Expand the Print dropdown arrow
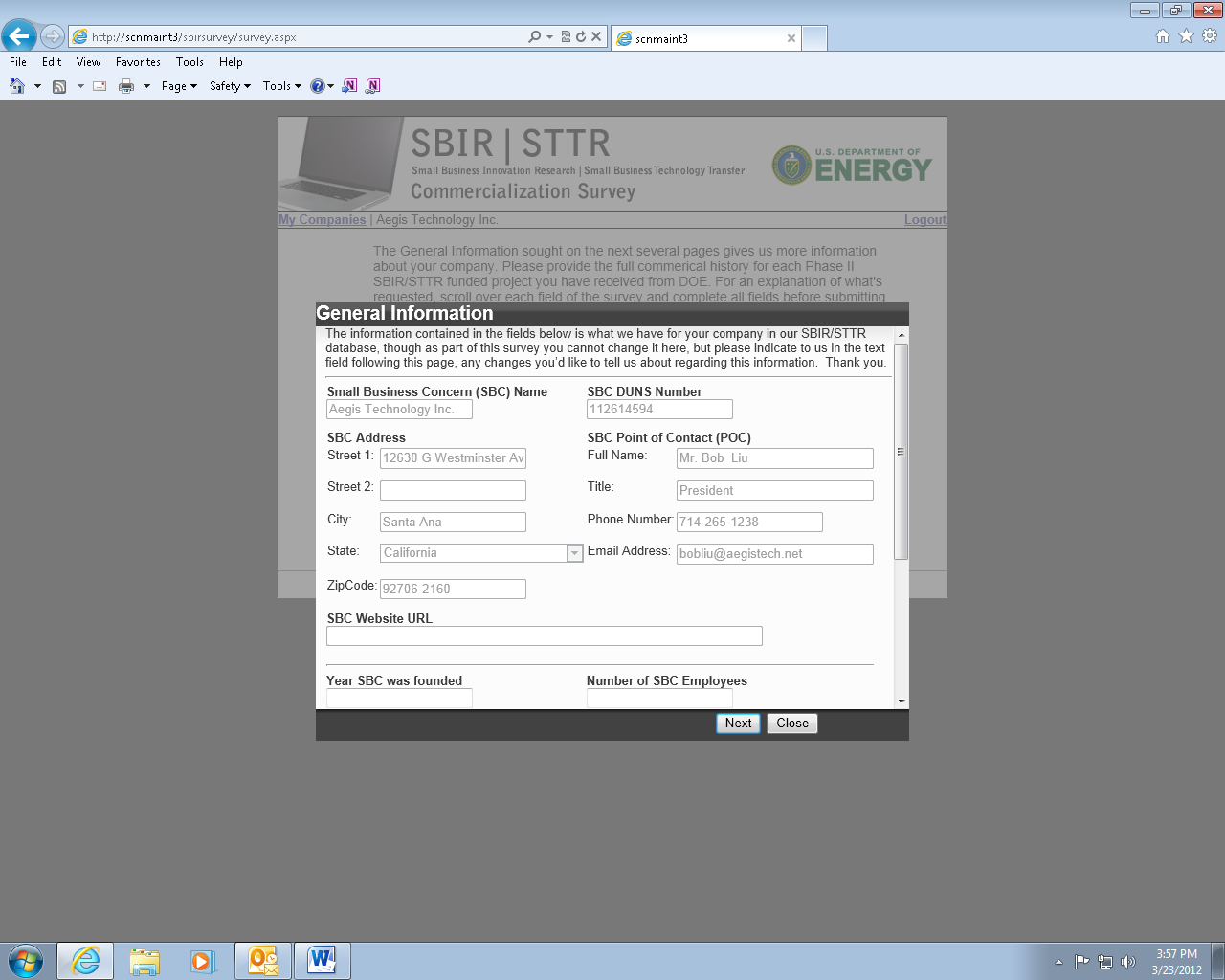The height and width of the screenshot is (980, 1225). click(146, 86)
